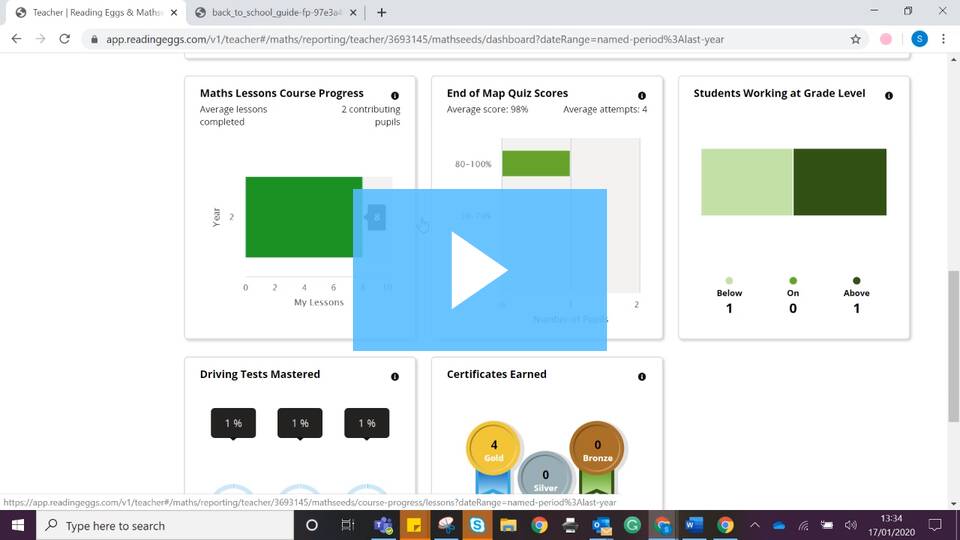The width and height of the screenshot is (960, 540).
Task: Open the printer app from the taskbar
Action: (x=570, y=525)
